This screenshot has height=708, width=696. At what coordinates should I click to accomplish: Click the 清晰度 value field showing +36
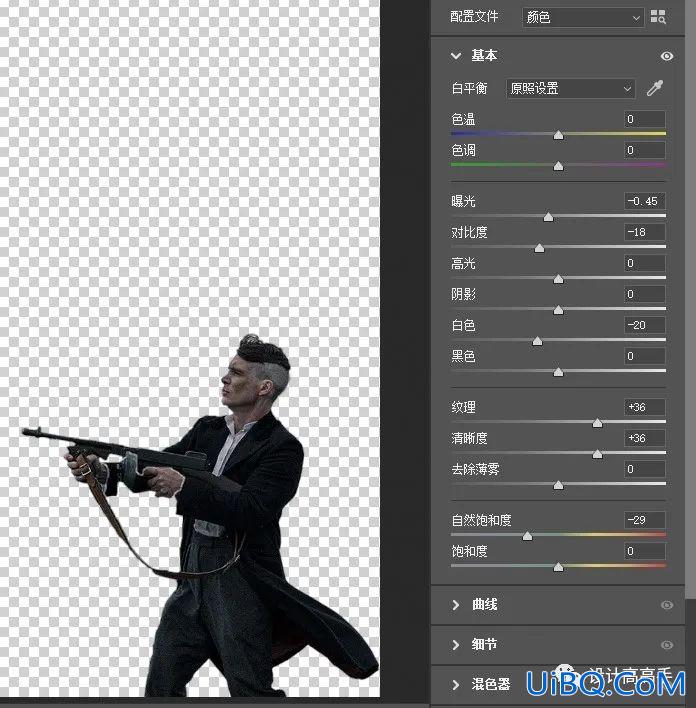point(645,438)
